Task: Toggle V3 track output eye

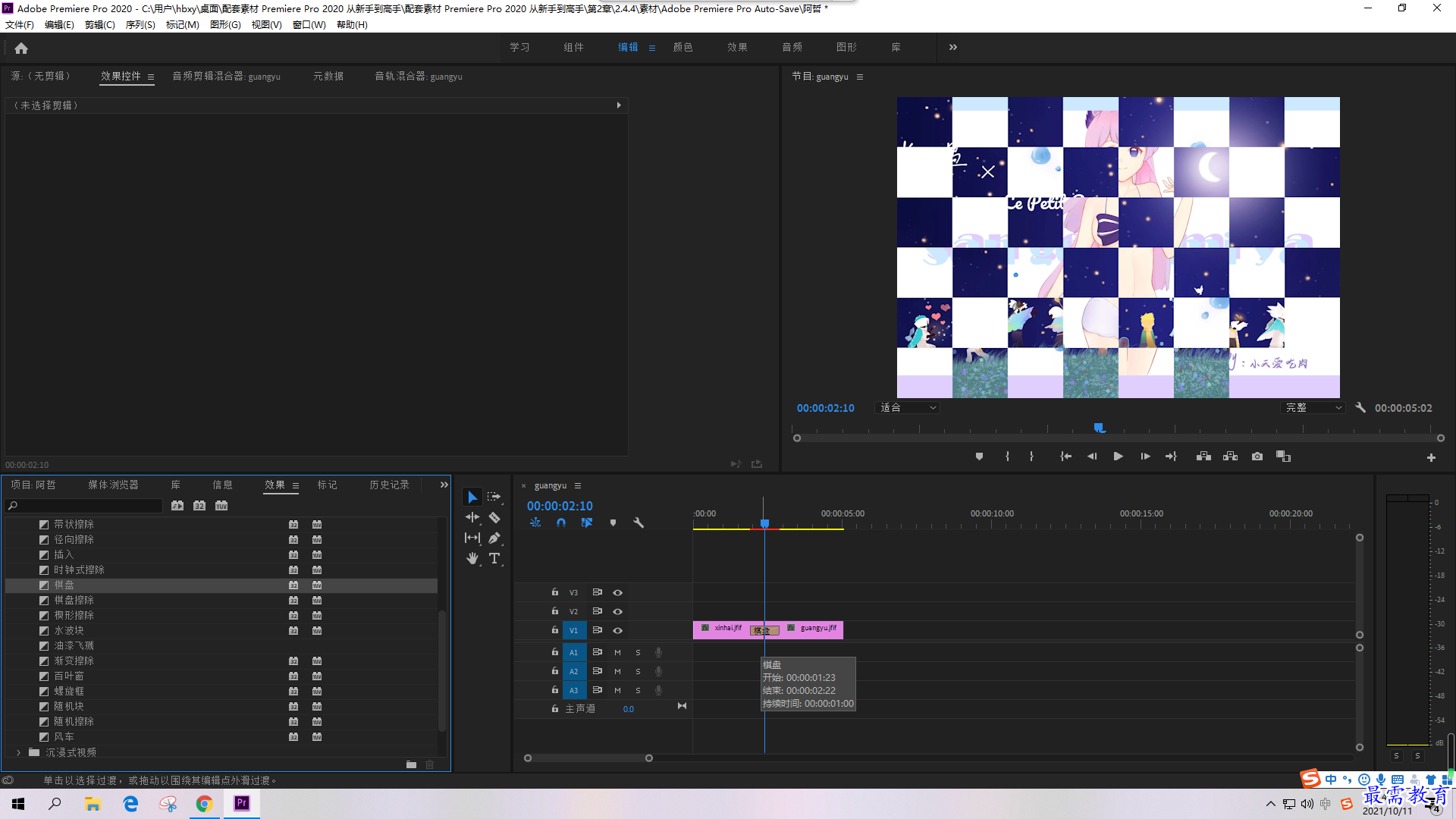Action: tap(618, 592)
